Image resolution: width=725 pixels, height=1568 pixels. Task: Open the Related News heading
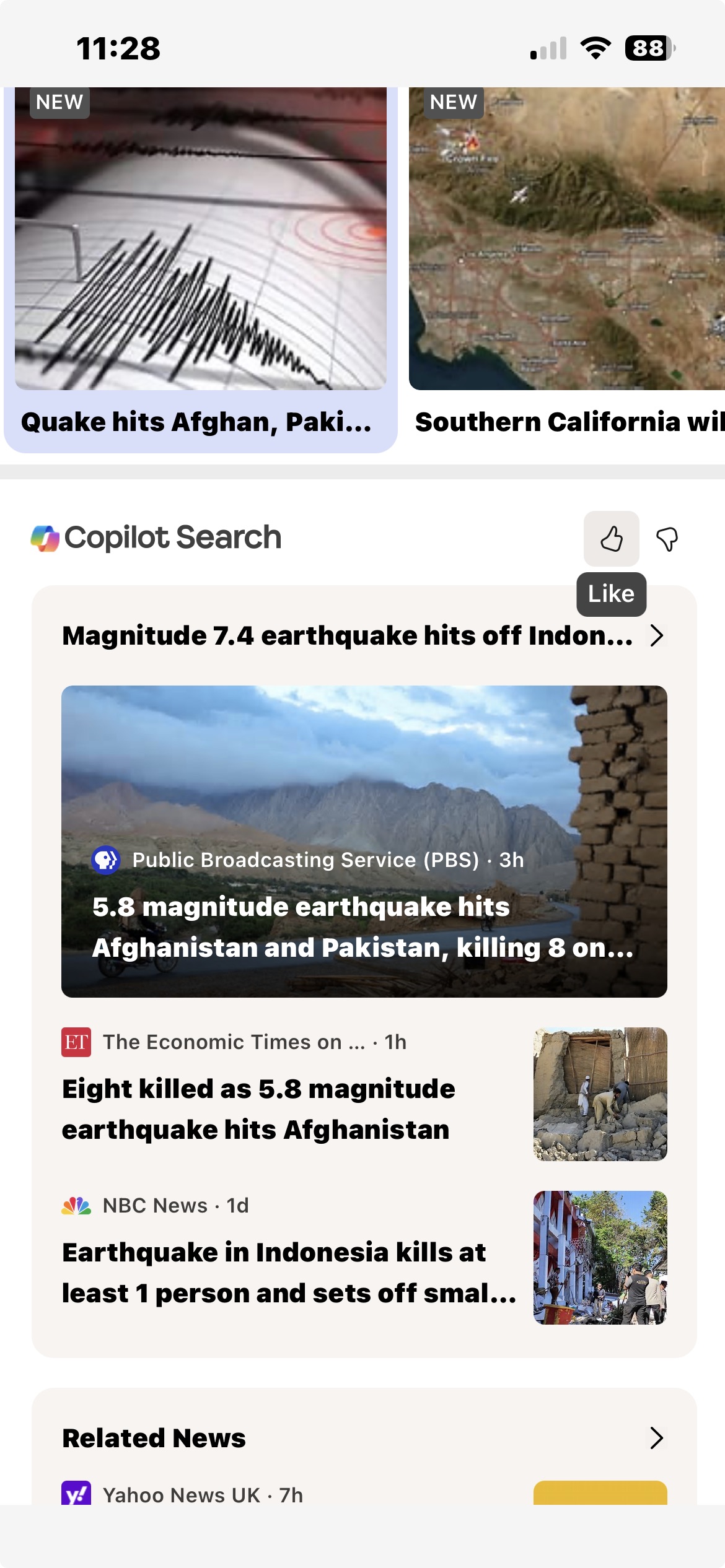tap(154, 1438)
